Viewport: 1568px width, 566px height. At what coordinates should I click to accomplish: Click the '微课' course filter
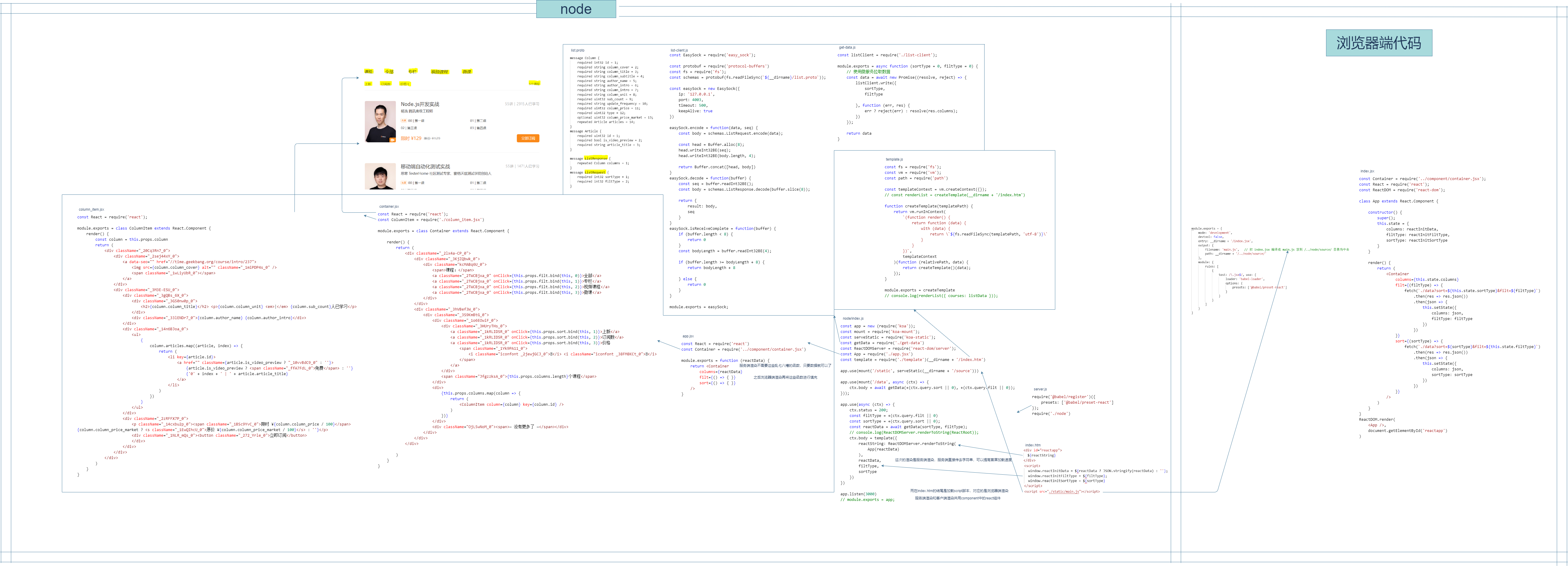467,72
